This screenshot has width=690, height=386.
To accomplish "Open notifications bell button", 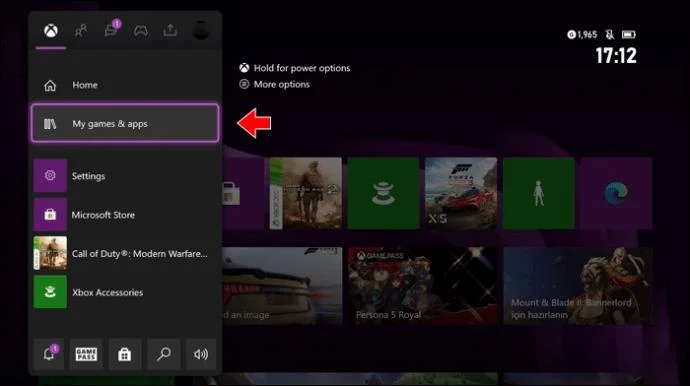I will point(49,354).
